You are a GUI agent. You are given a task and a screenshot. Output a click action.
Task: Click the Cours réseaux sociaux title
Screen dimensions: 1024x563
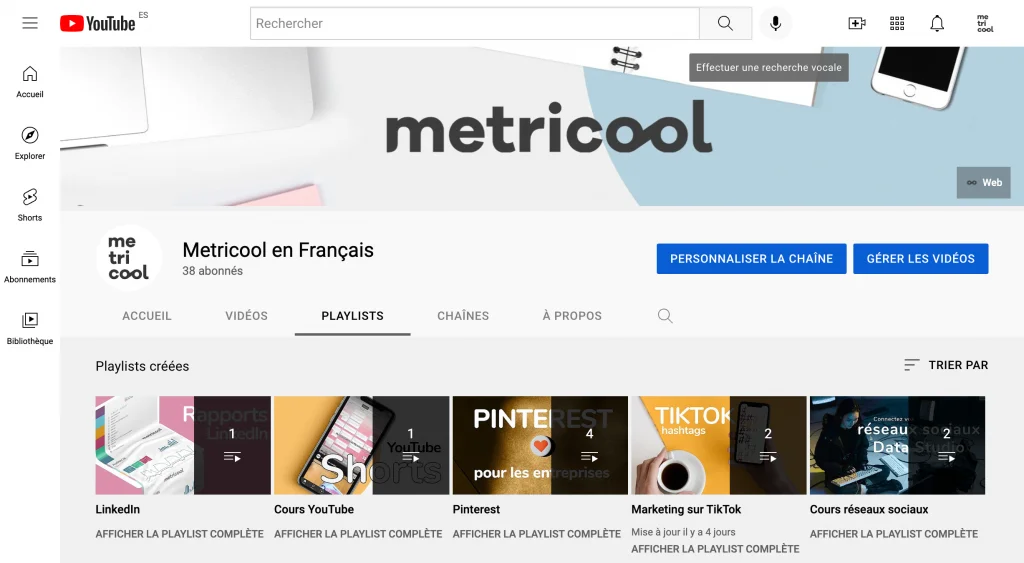pos(869,509)
